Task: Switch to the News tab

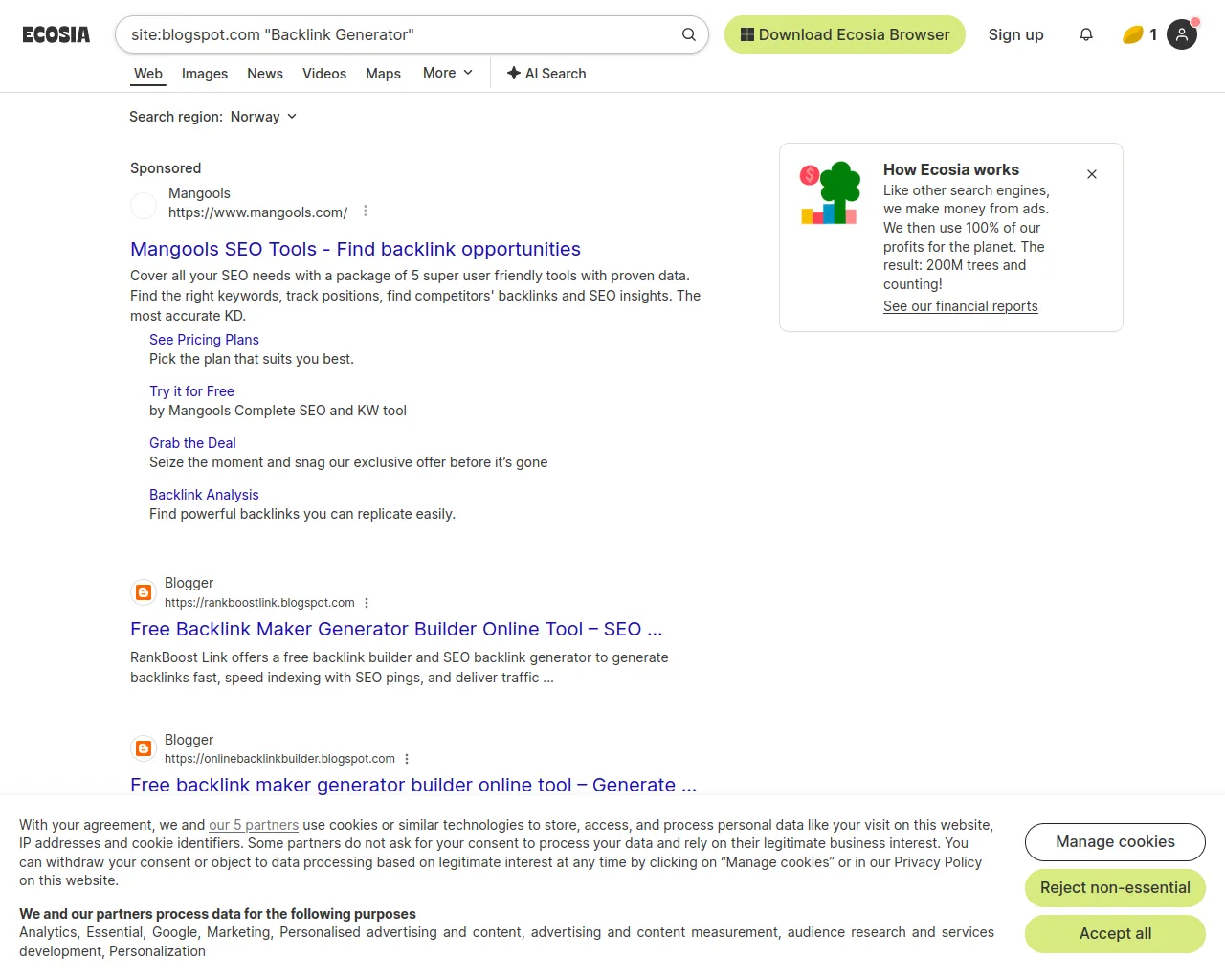Action: click(x=265, y=74)
